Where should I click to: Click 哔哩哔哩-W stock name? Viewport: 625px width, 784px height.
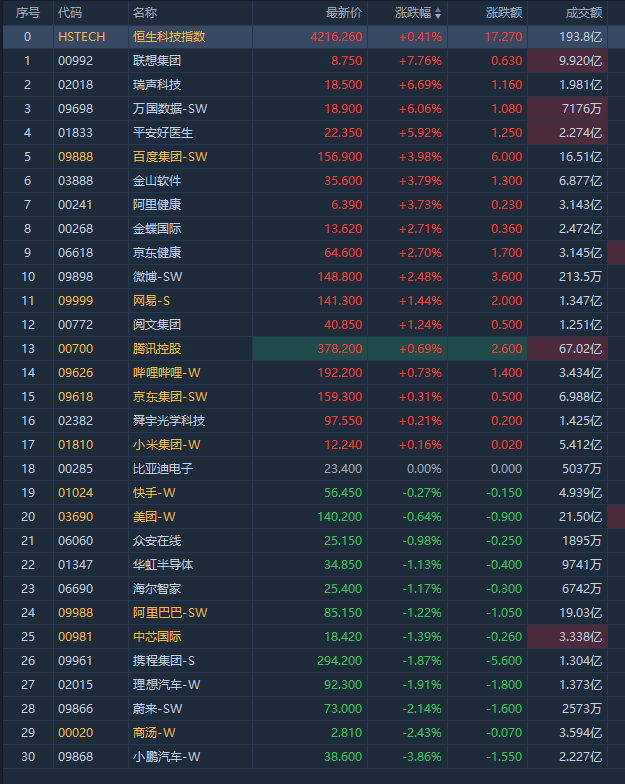click(167, 372)
